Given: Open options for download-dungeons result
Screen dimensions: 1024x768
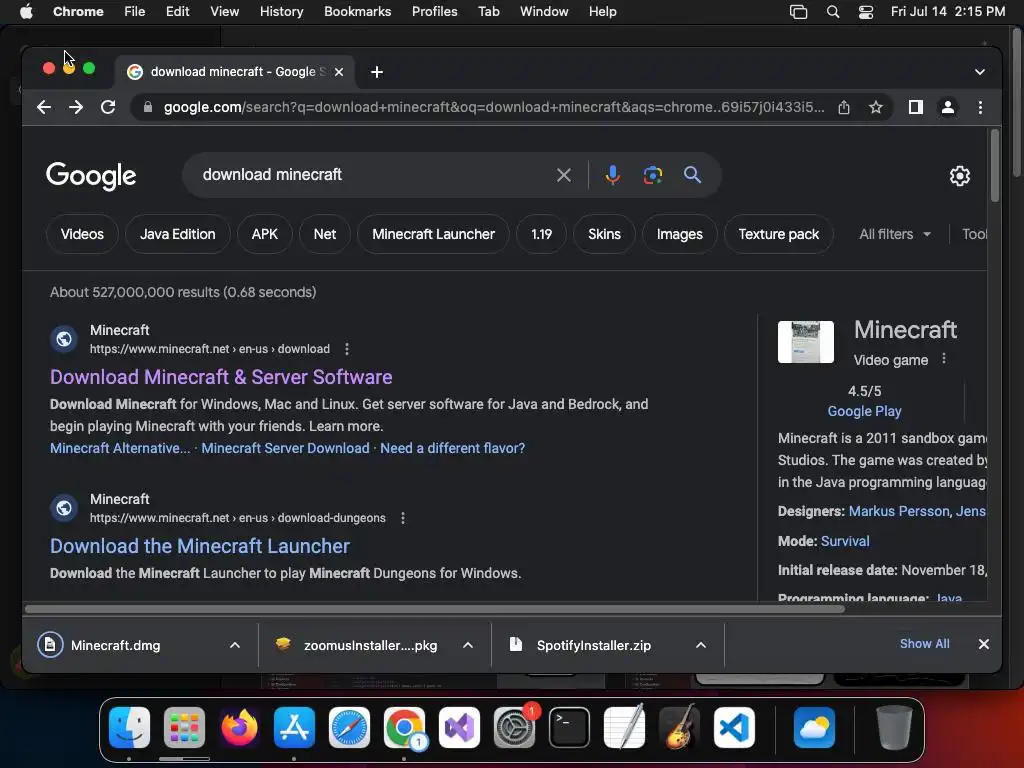Looking at the screenshot, I should coord(403,518).
